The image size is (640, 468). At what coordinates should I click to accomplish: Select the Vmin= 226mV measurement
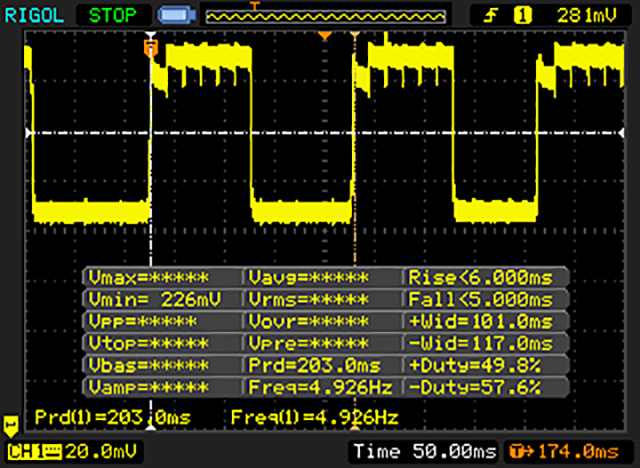161,299
